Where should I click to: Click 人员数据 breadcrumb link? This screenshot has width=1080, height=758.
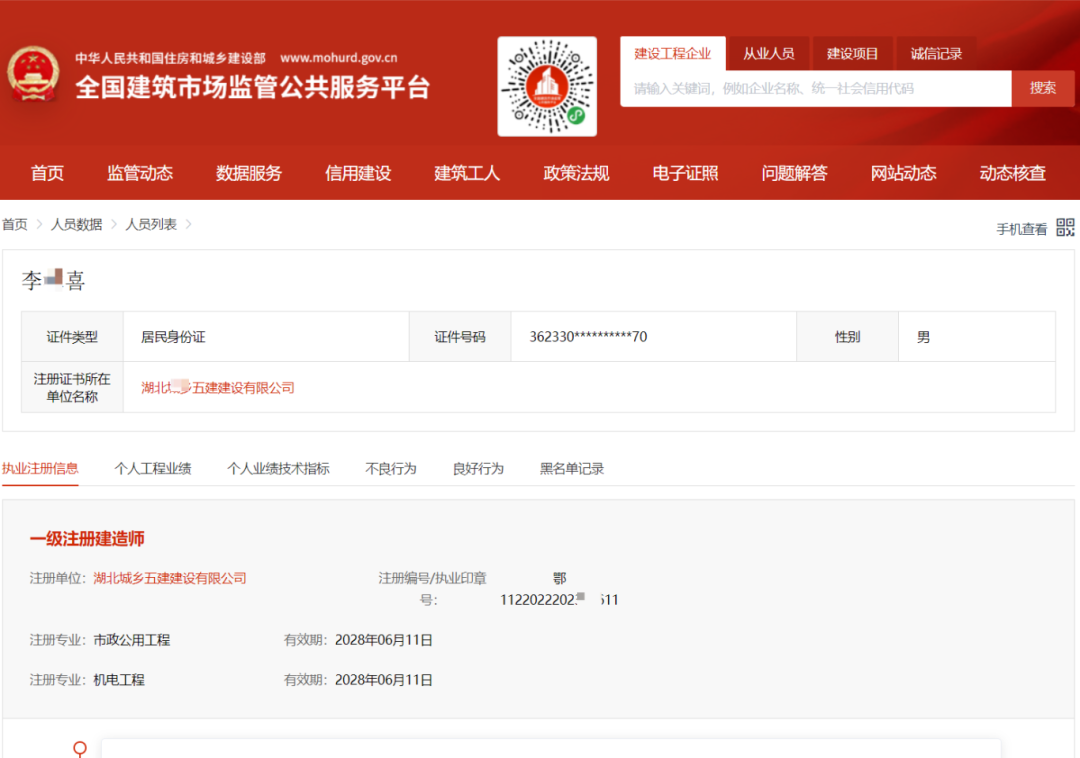tap(77, 225)
